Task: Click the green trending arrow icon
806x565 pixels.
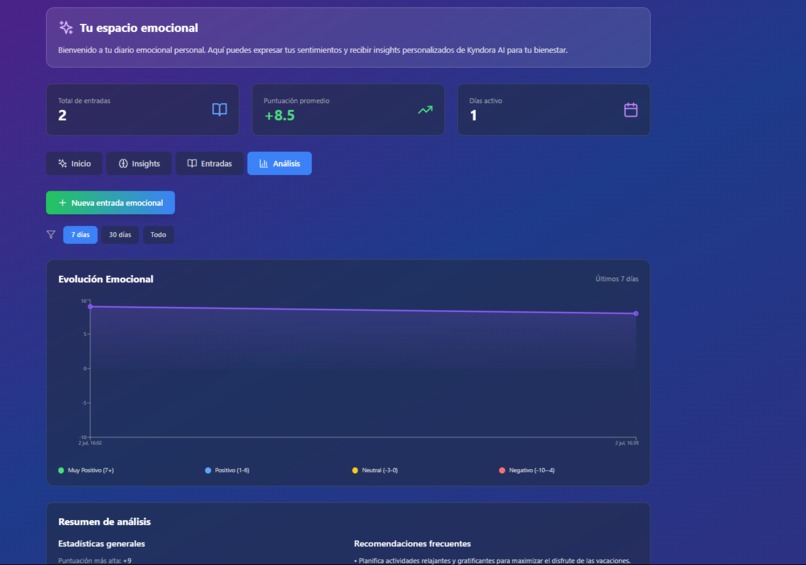Action: [425, 110]
